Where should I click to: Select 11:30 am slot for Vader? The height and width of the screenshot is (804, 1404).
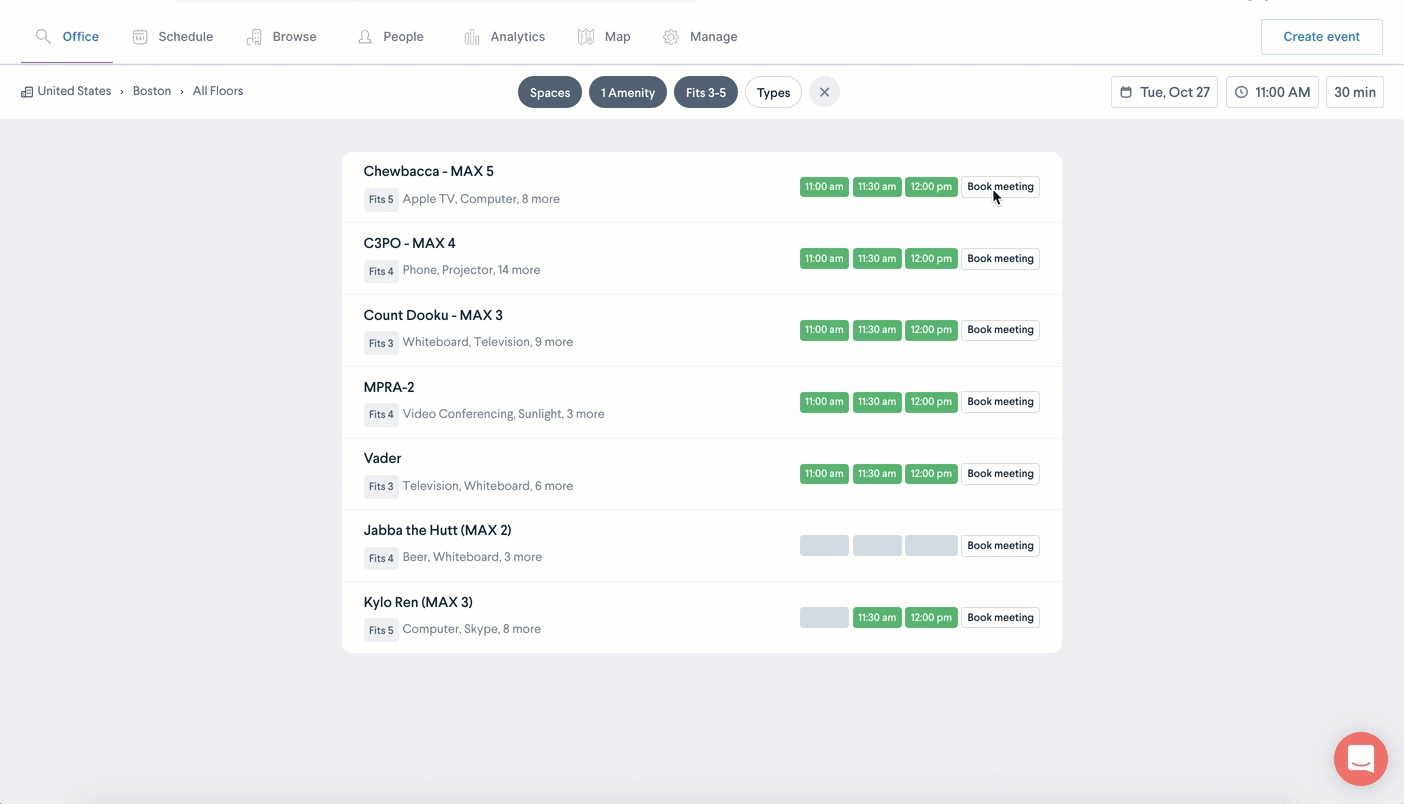point(877,474)
